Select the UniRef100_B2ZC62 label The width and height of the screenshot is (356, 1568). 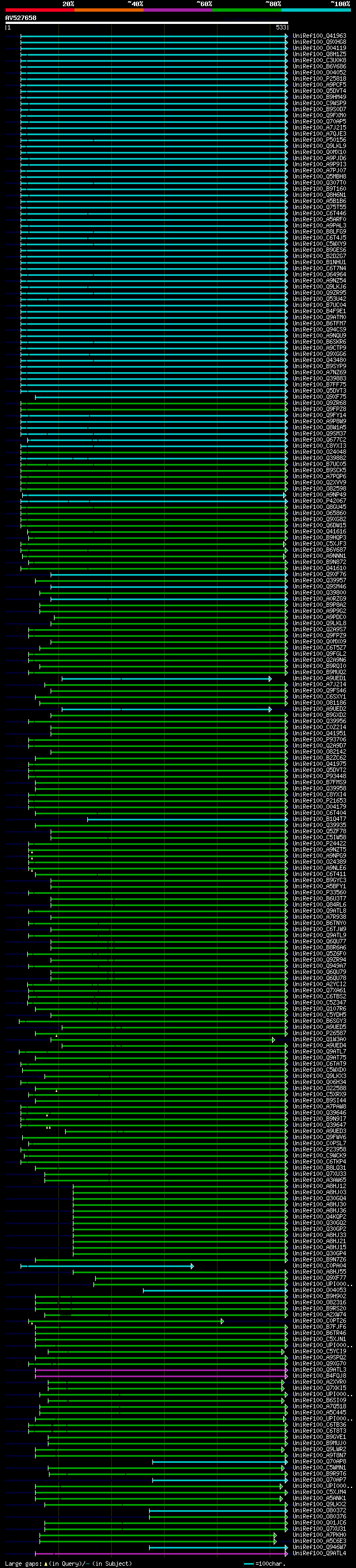pos(319,758)
